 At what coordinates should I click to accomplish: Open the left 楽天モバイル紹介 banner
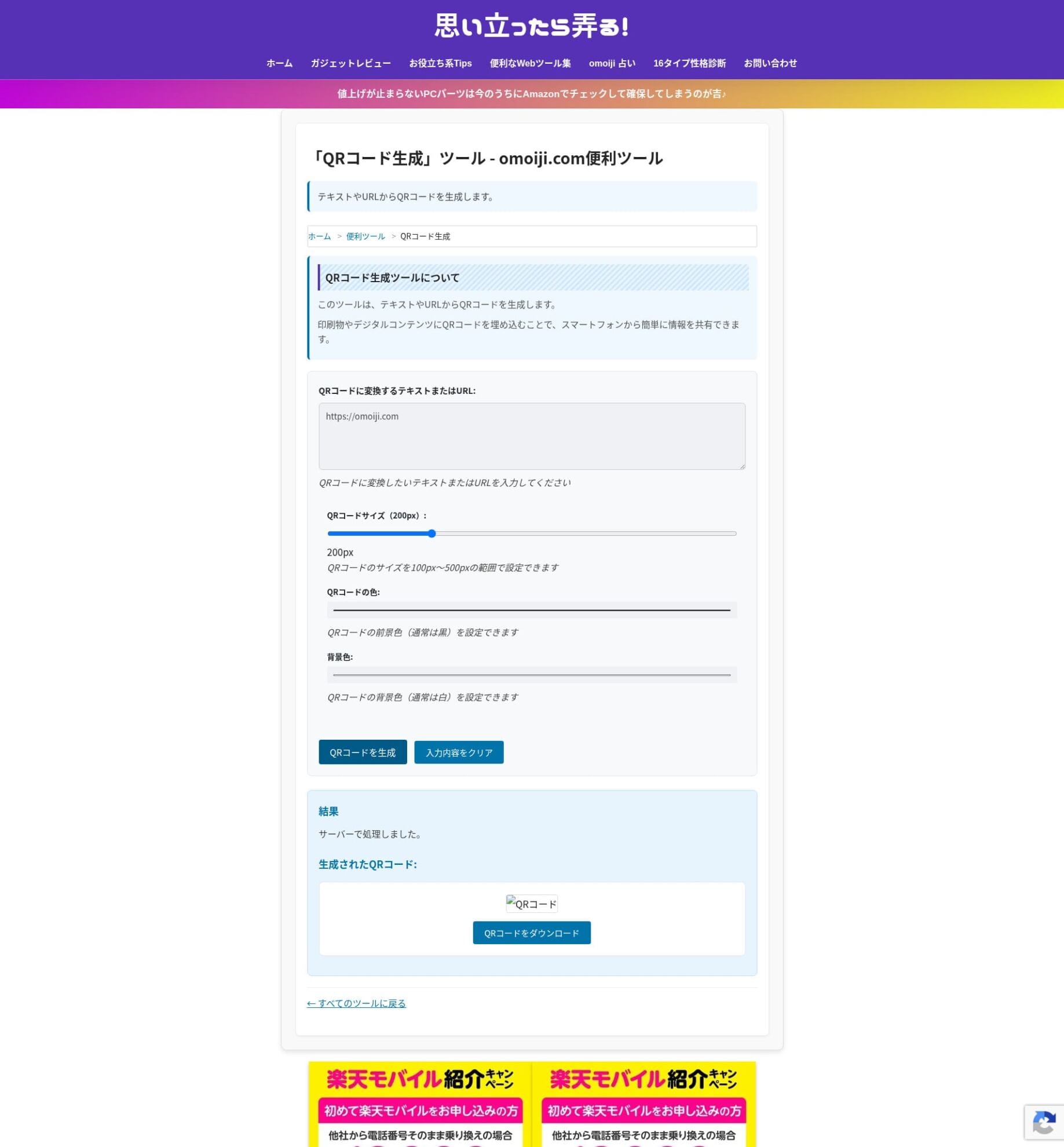[420, 1104]
